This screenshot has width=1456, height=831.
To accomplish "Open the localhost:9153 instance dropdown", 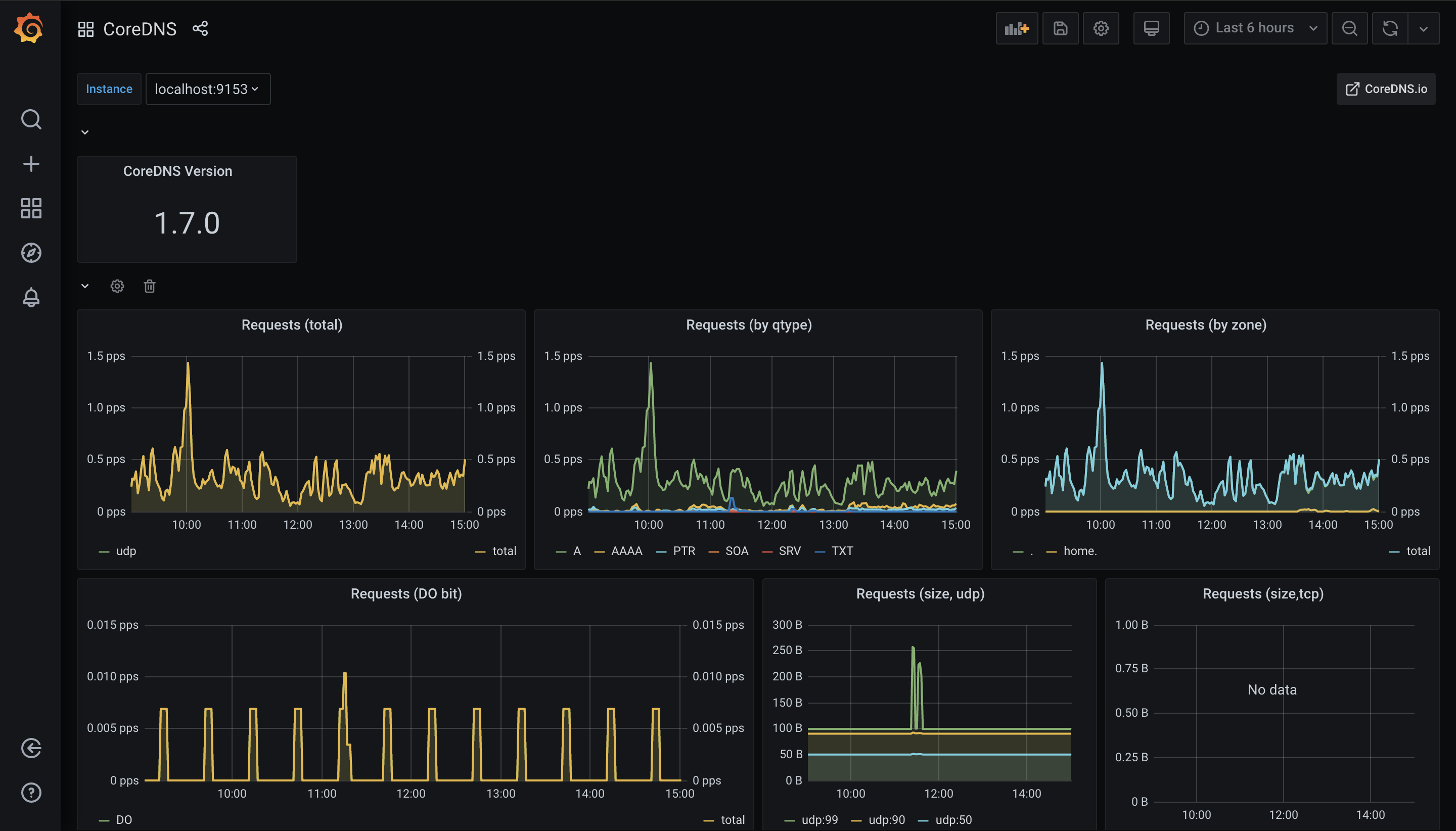I will tap(208, 89).
